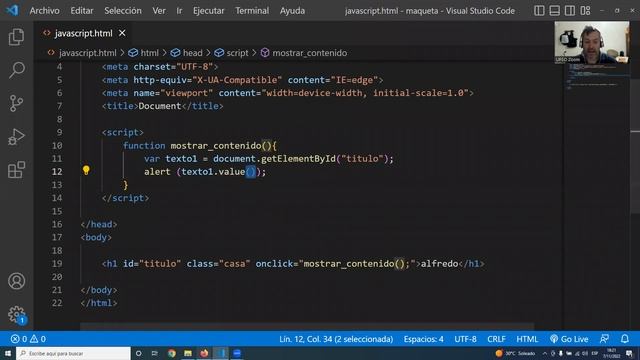Open Cortana circle icon on taskbar
The image size is (640, 360).
point(138,353)
